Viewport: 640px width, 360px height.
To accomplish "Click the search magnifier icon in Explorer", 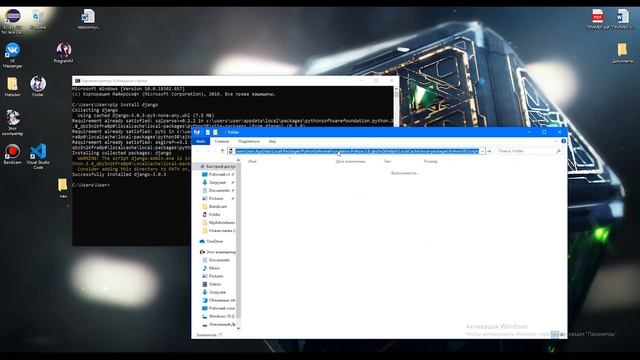I will [558, 151].
